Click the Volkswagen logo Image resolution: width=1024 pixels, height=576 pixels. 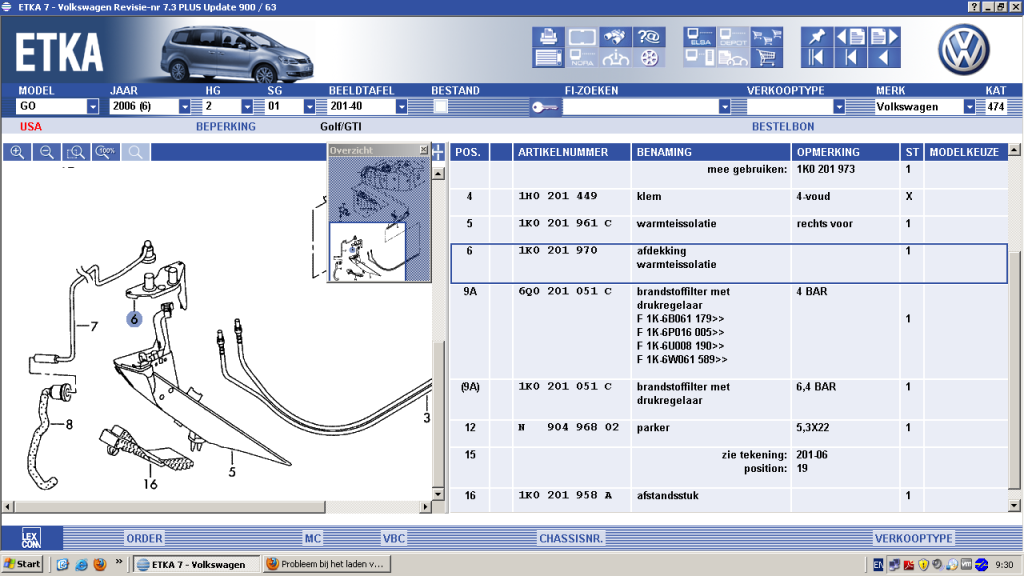[963, 49]
